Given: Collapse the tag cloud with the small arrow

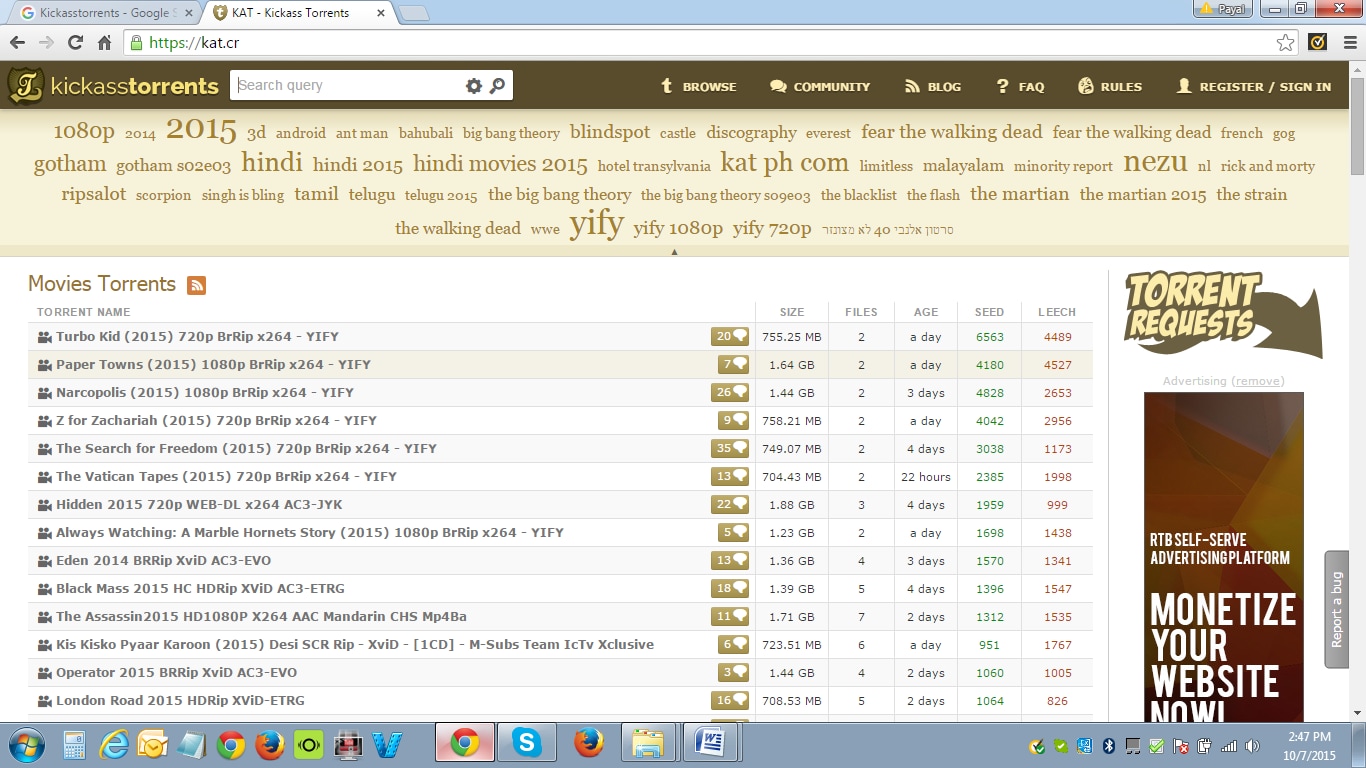Looking at the screenshot, I should coord(675,252).
